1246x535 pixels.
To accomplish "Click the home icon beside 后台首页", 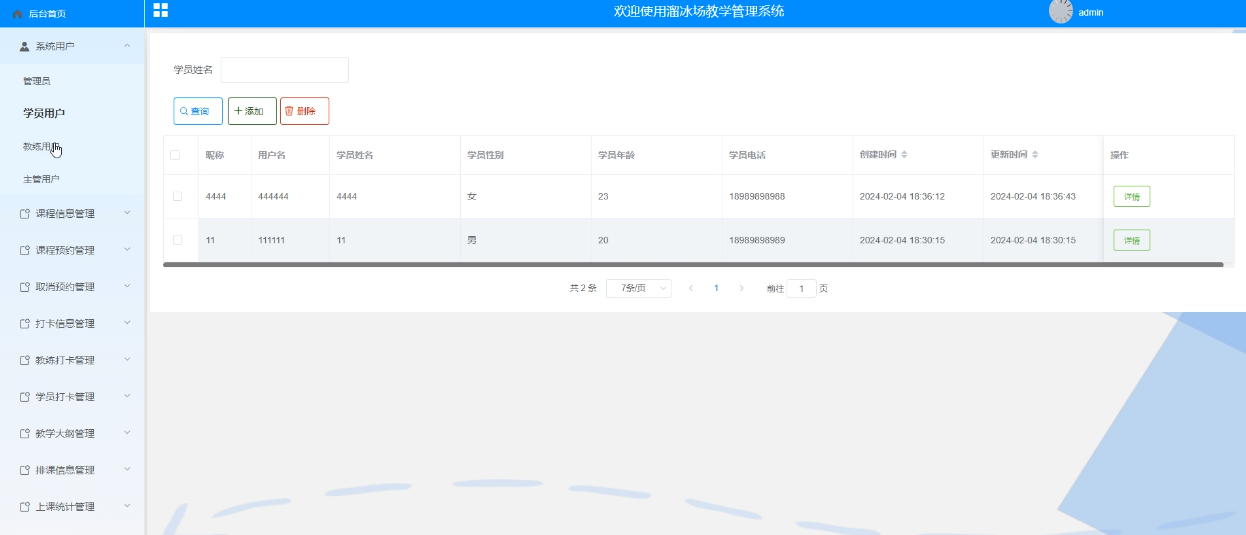I will (x=17, y=14).
